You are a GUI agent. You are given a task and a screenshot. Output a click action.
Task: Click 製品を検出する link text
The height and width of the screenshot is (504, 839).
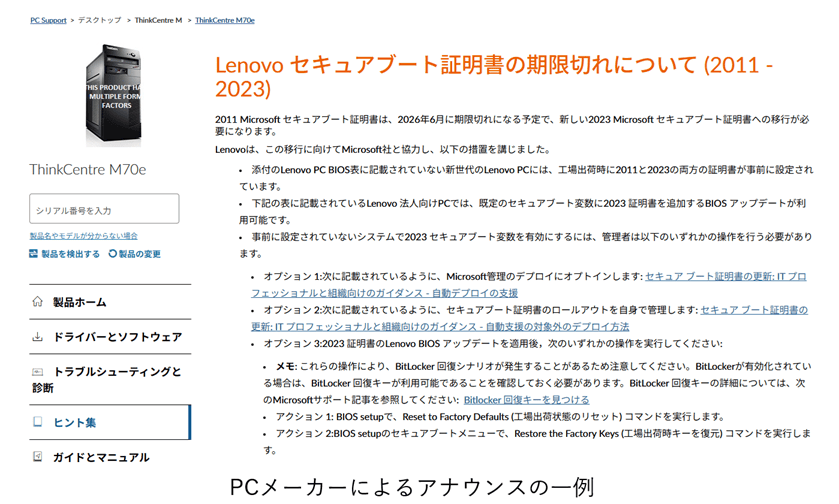tap(71, 254)
